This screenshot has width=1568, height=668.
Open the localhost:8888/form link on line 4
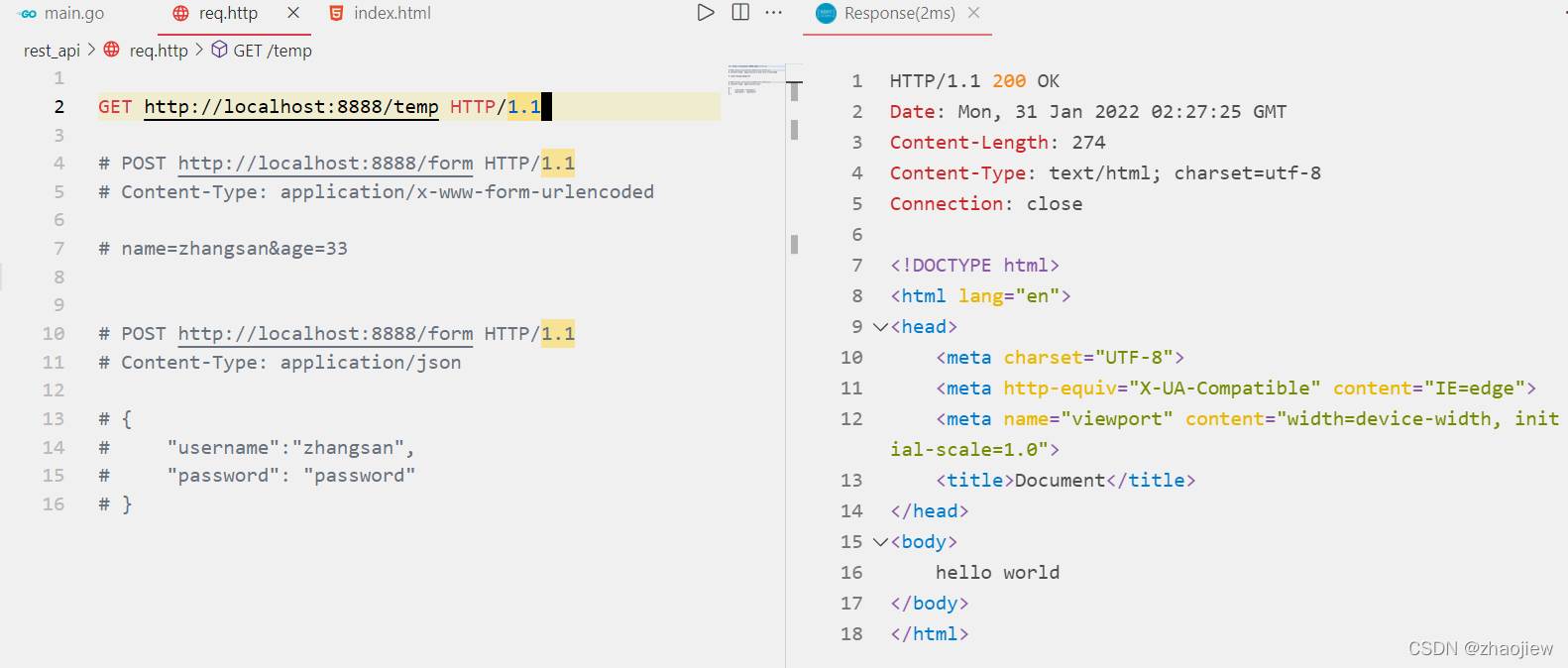(x=325, y=164)
